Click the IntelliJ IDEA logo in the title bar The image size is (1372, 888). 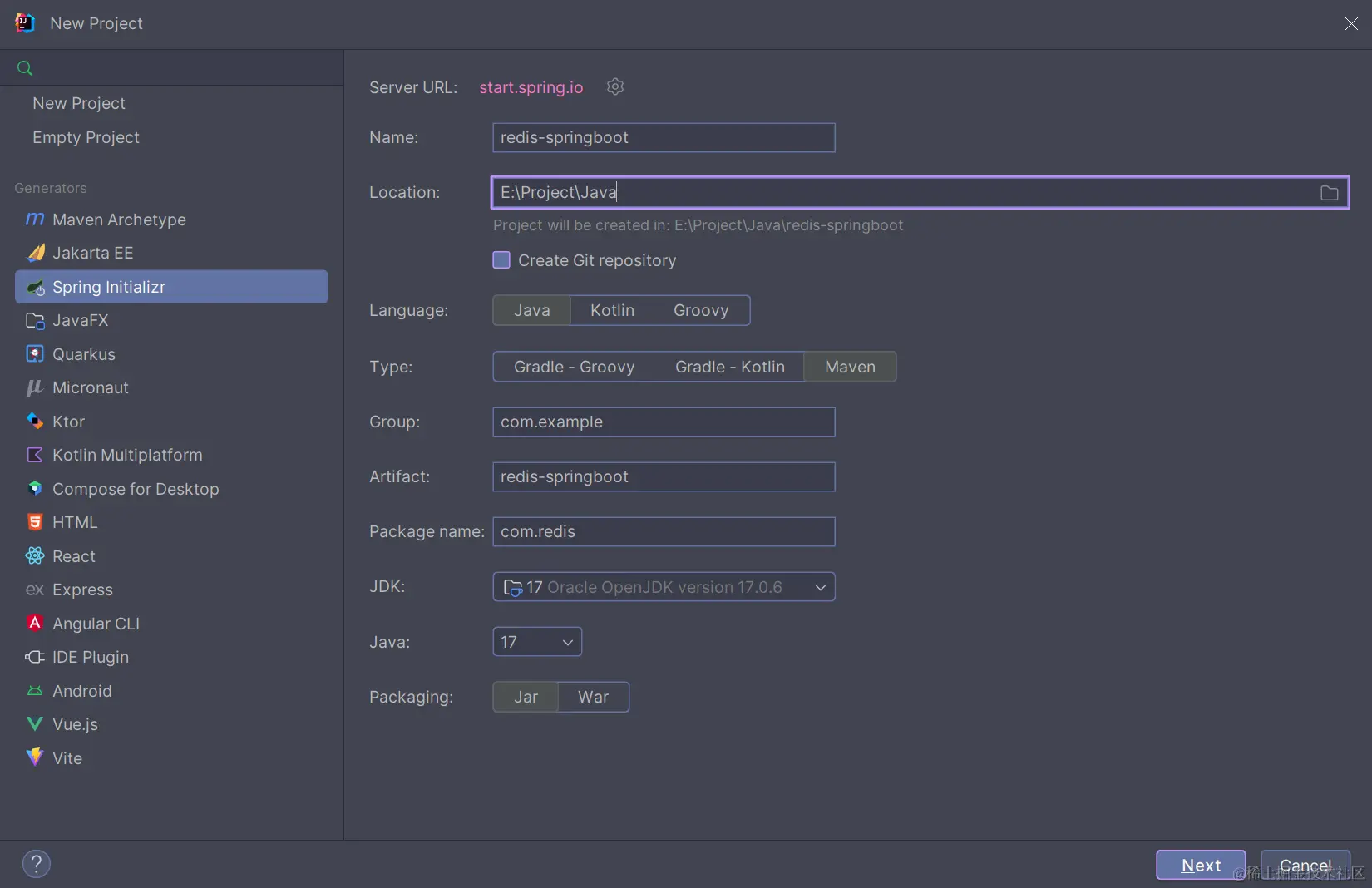[25, 23]
